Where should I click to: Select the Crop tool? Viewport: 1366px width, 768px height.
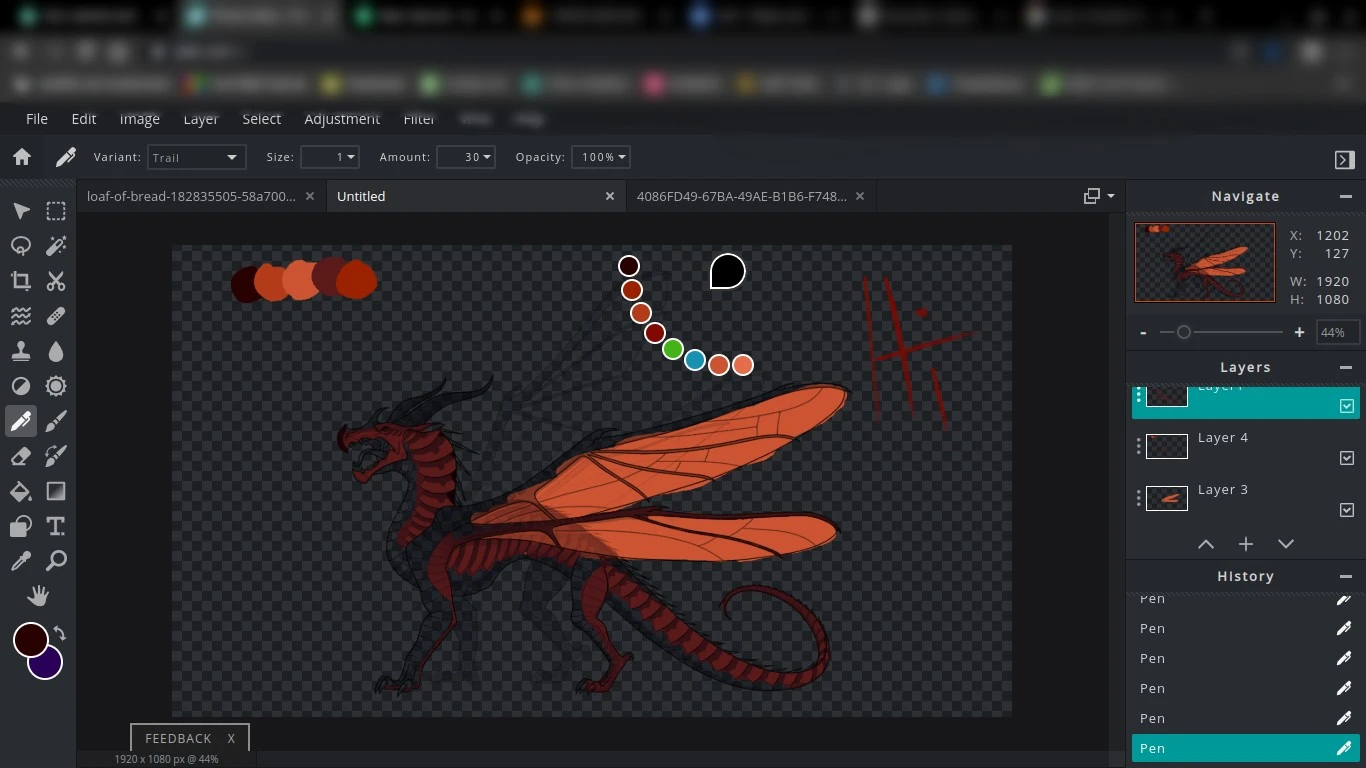pos(21,281)
